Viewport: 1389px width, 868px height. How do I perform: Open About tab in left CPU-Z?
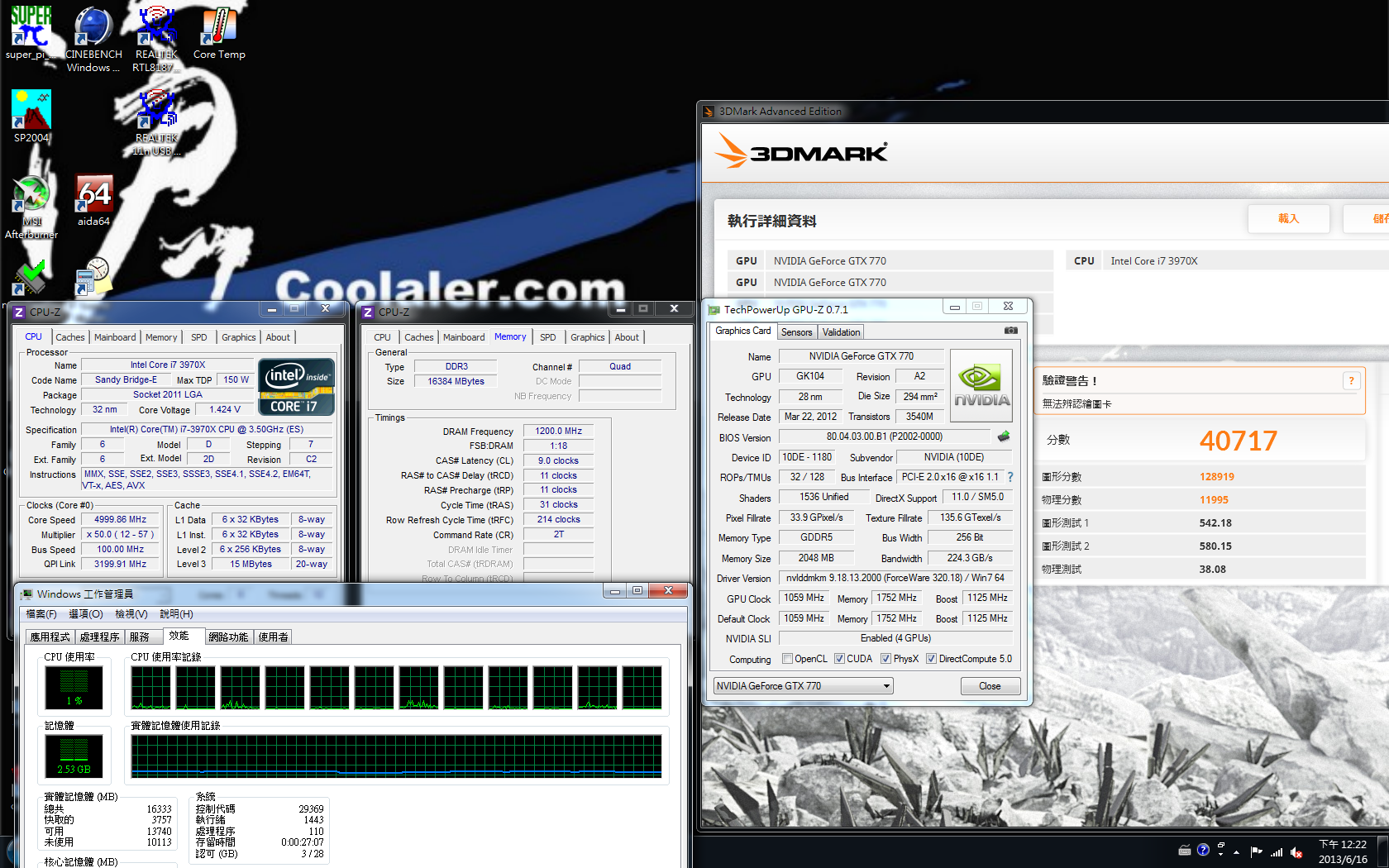(x=278, y=337)
